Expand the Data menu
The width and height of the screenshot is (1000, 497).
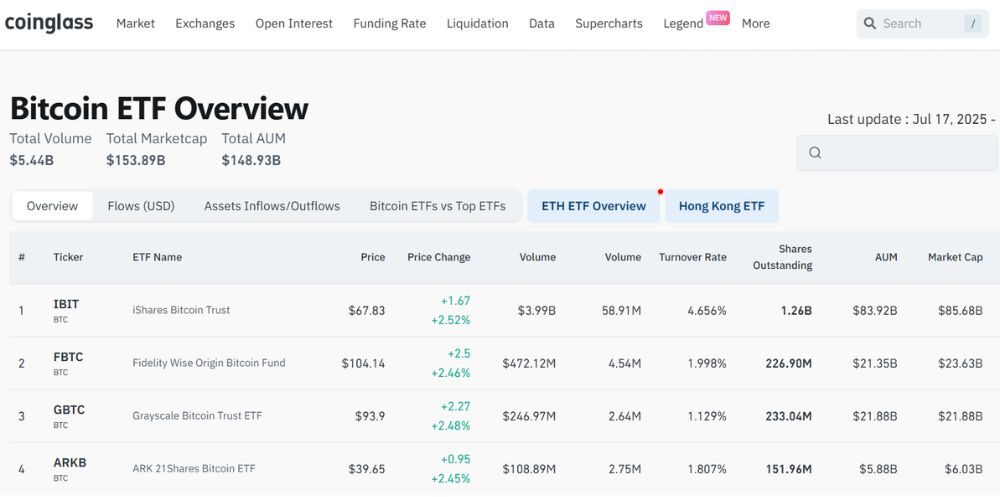[x=541, y=23]
